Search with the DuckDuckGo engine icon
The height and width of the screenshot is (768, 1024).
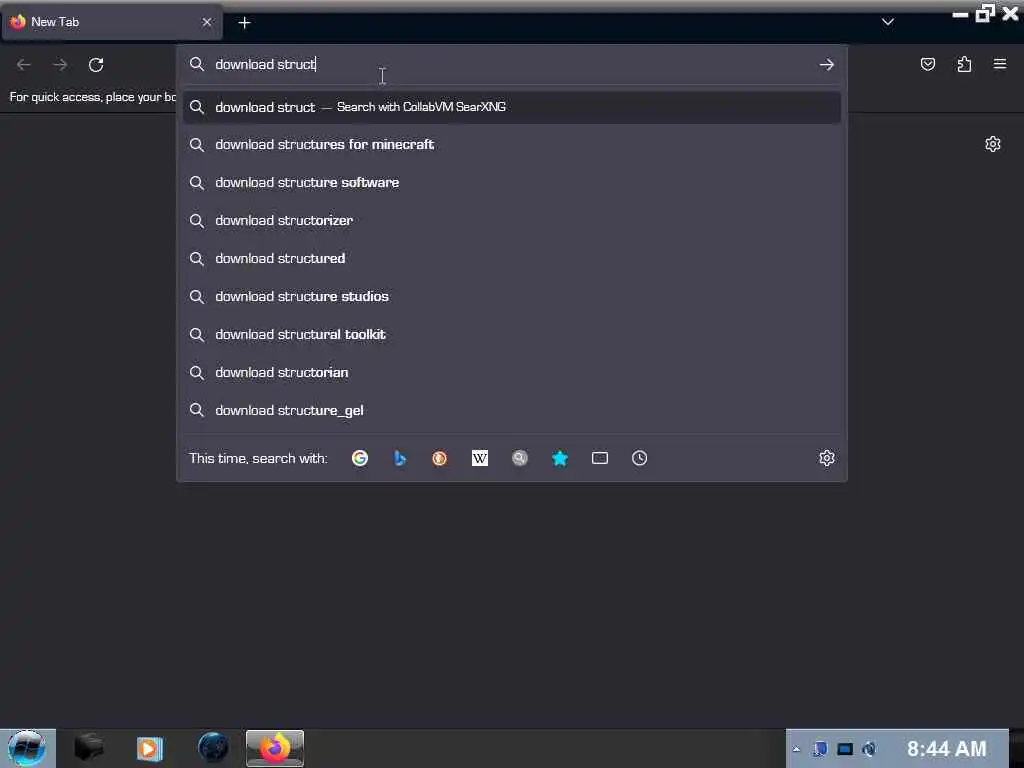(440, 458)
